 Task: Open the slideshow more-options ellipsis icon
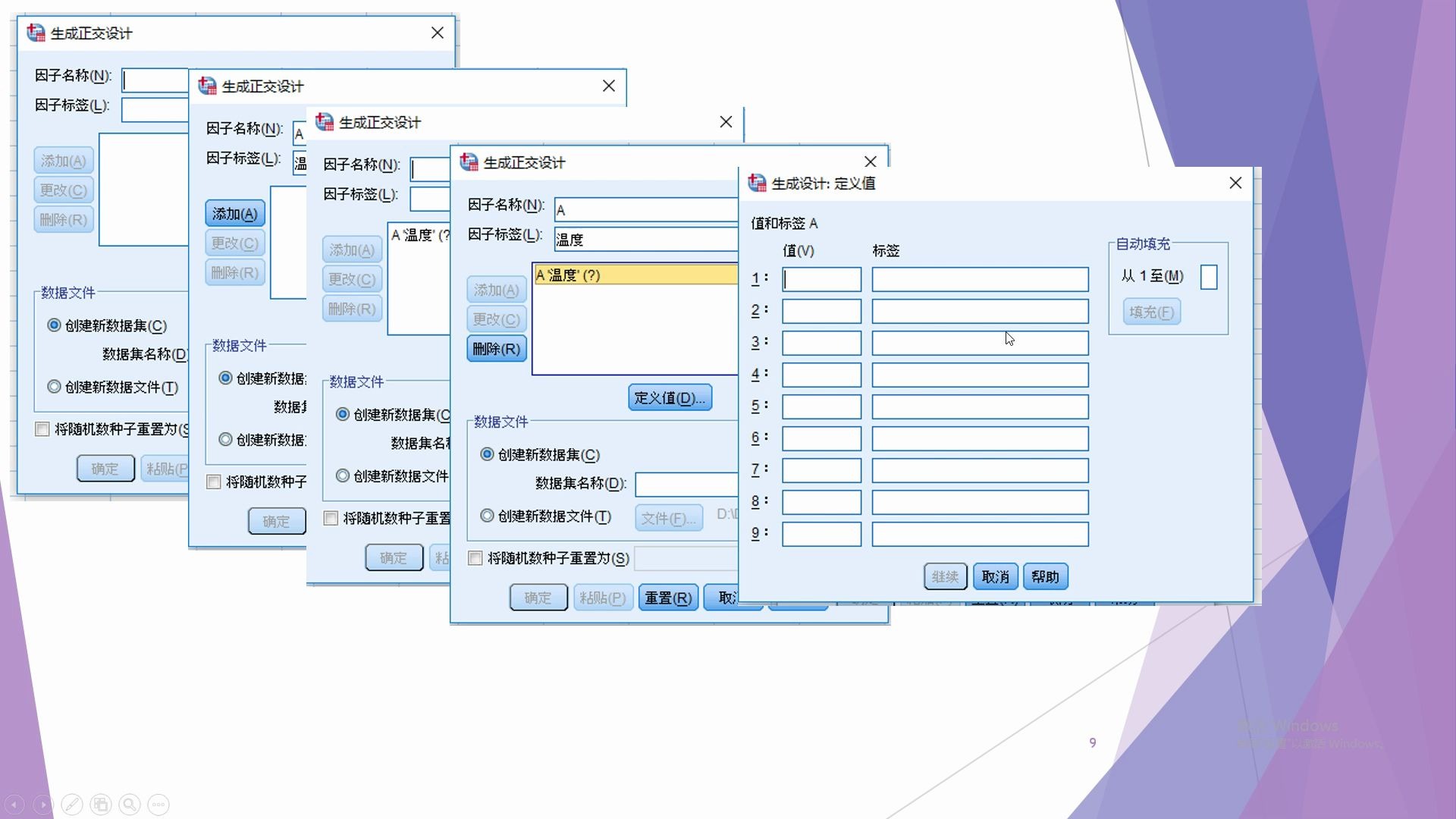(x=158, y=805)
